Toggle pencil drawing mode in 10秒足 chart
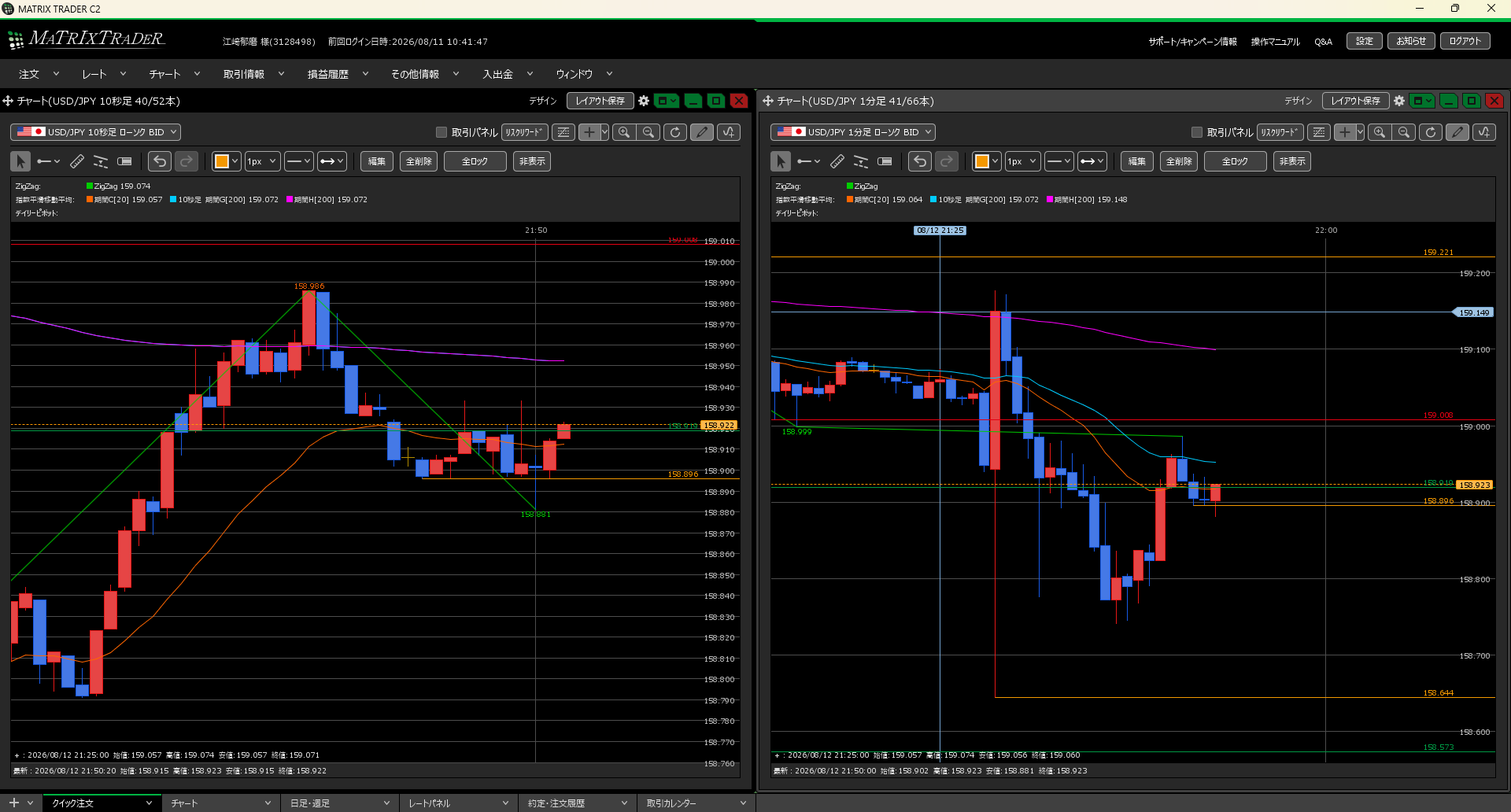1511x812 pixels. [702, 132]
